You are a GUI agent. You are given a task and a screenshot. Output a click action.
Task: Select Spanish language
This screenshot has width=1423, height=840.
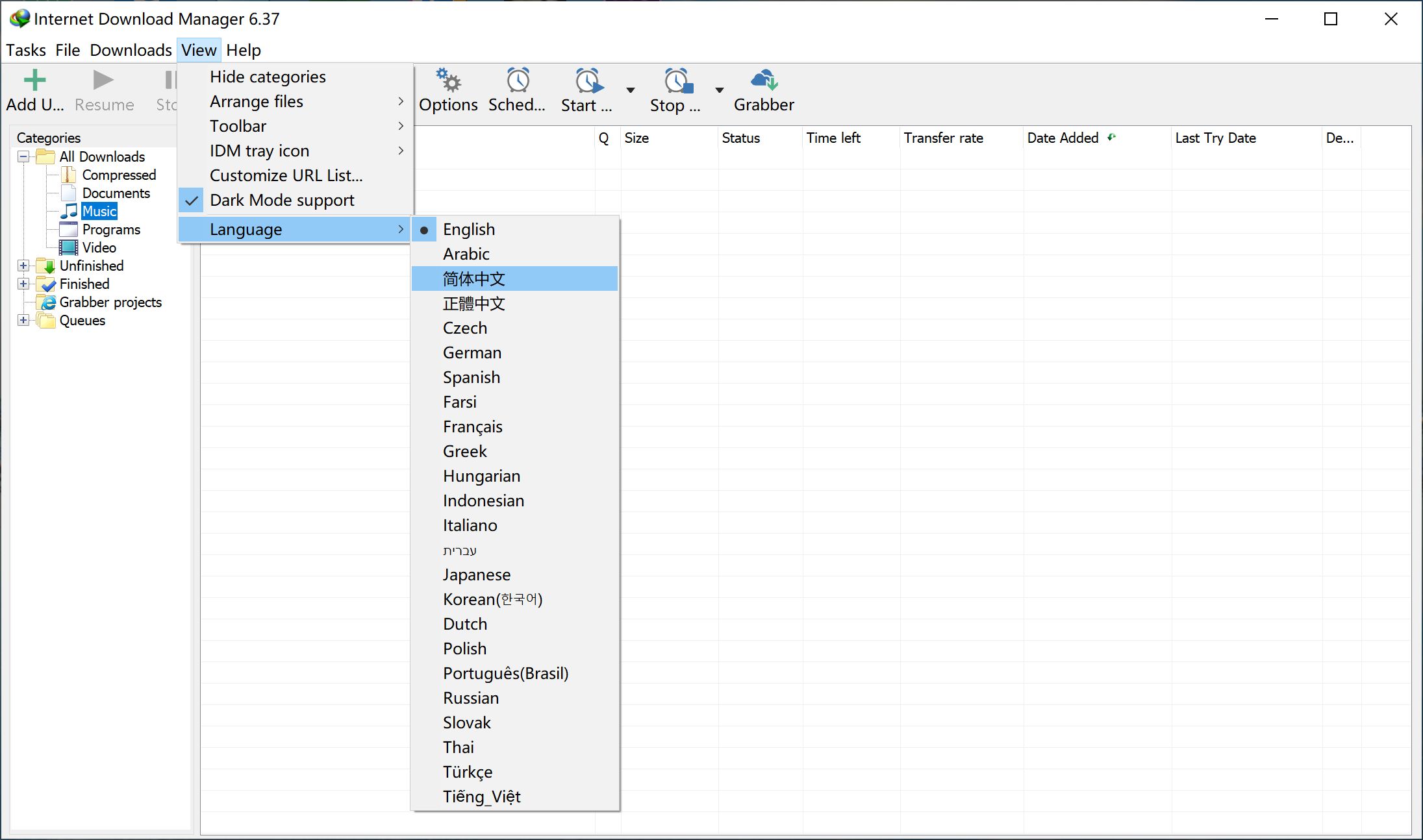pyautogui.click(x=514, y=377)
